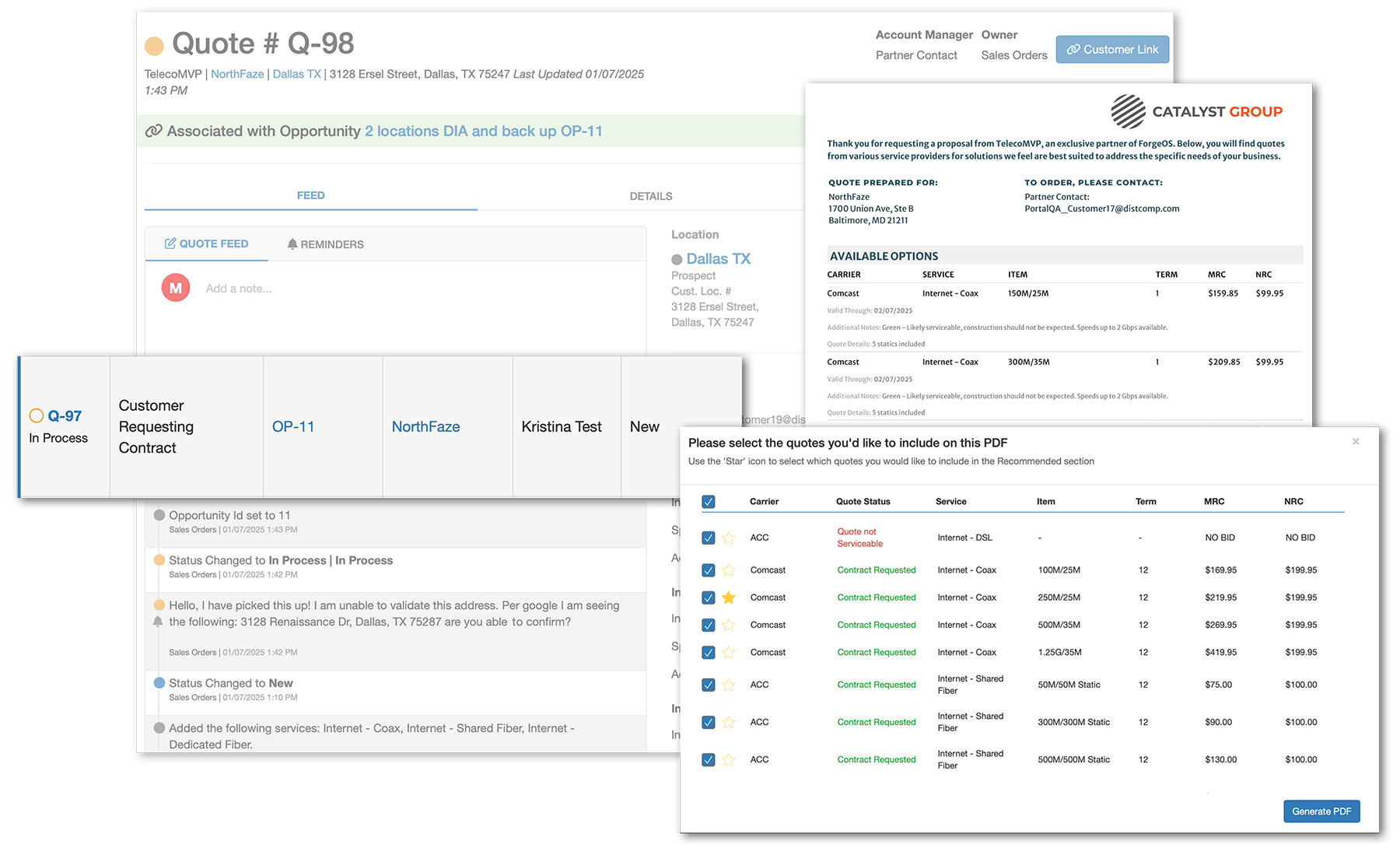Select the QUOTE FEED tab

point(206,244)
